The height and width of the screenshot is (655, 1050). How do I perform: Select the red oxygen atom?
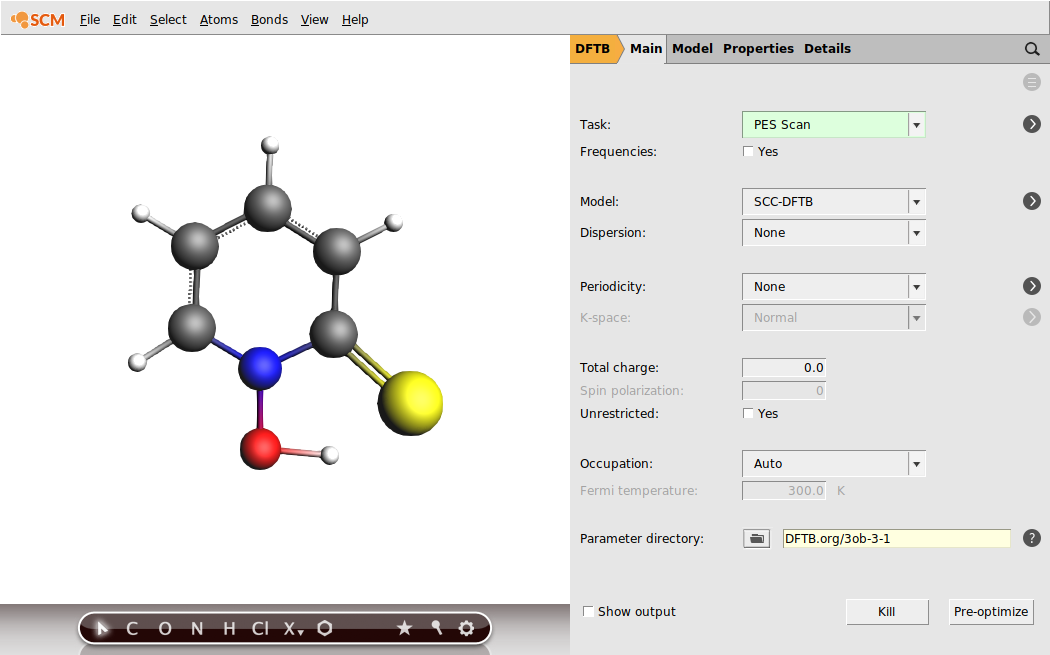(x=260, y=449)
